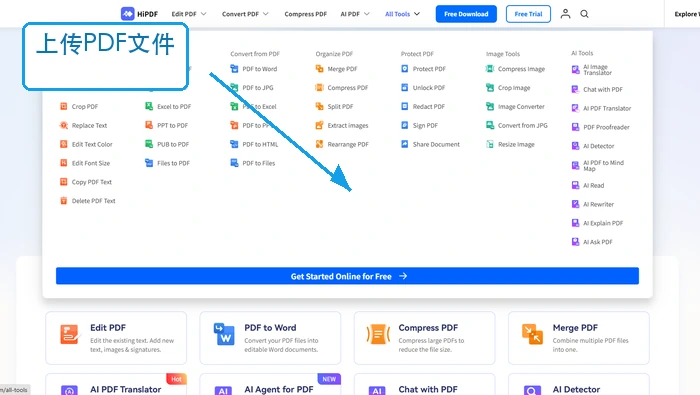
Task: Open the PDF to HTML link
Action: tap(260, 144)
